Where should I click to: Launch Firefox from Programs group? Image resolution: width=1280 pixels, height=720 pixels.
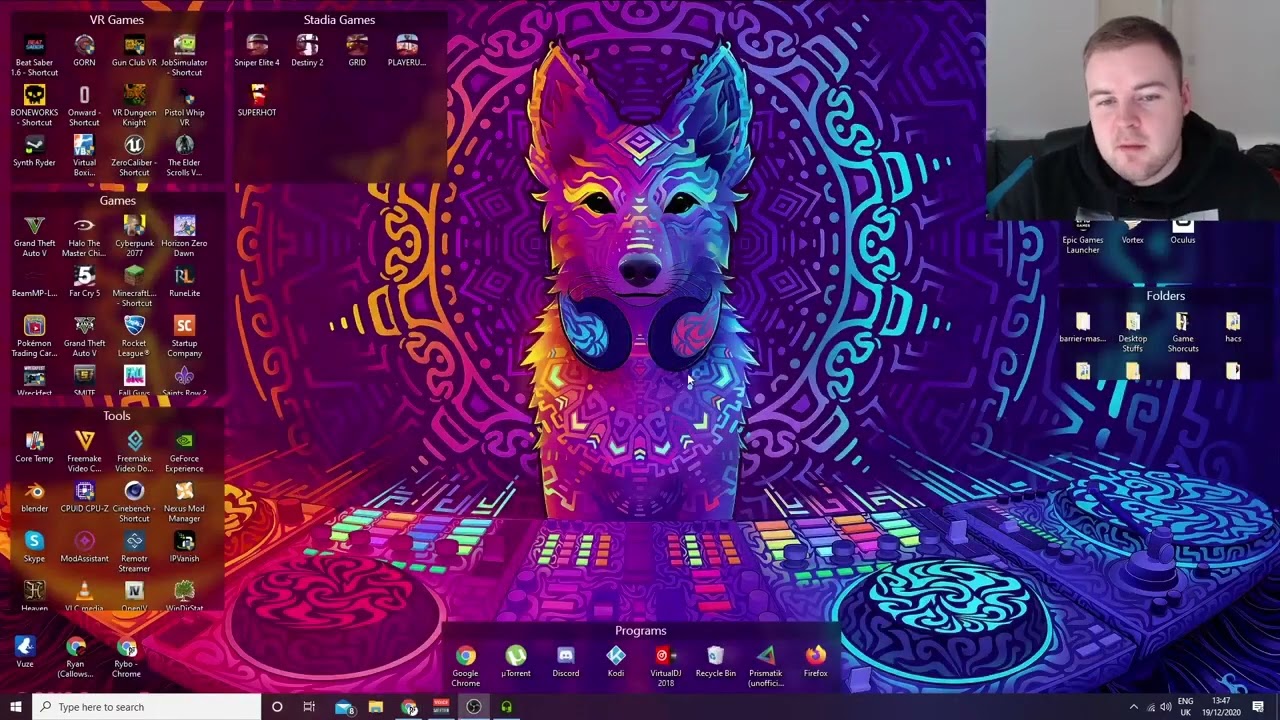tap(815, 657)
